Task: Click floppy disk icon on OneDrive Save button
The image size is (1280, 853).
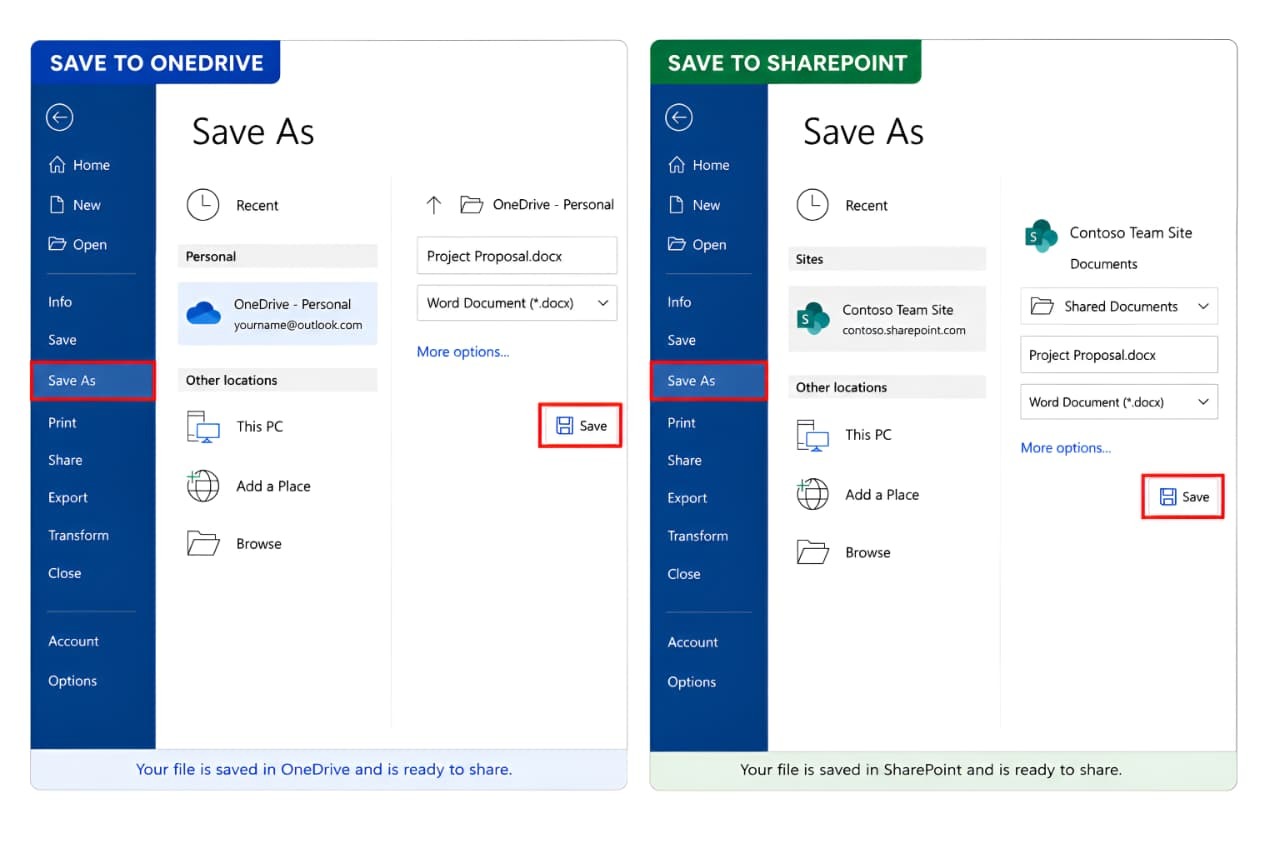Action: 564,425
